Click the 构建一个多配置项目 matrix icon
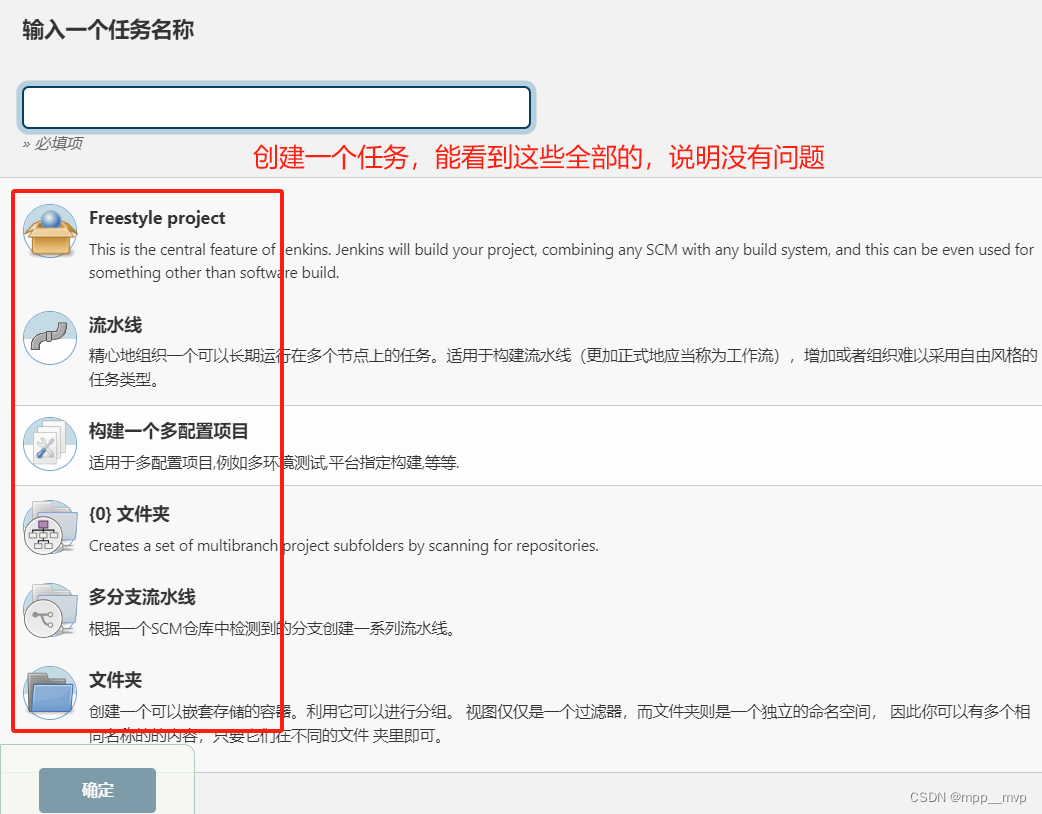The image size is (1042, 814). [x=49, y=443]
